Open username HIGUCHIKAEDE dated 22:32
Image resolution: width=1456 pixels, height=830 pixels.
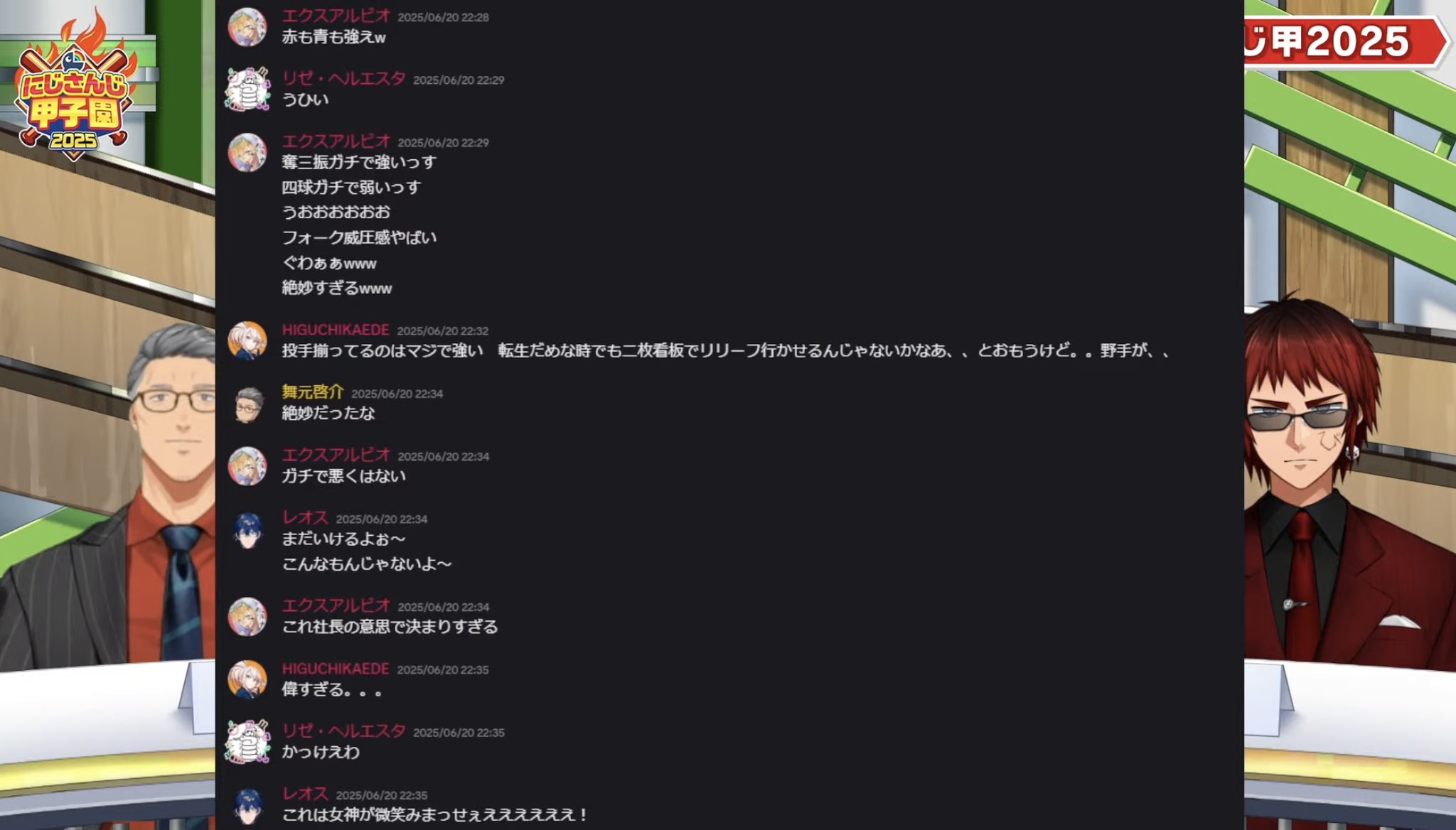[x=336, y=330]
